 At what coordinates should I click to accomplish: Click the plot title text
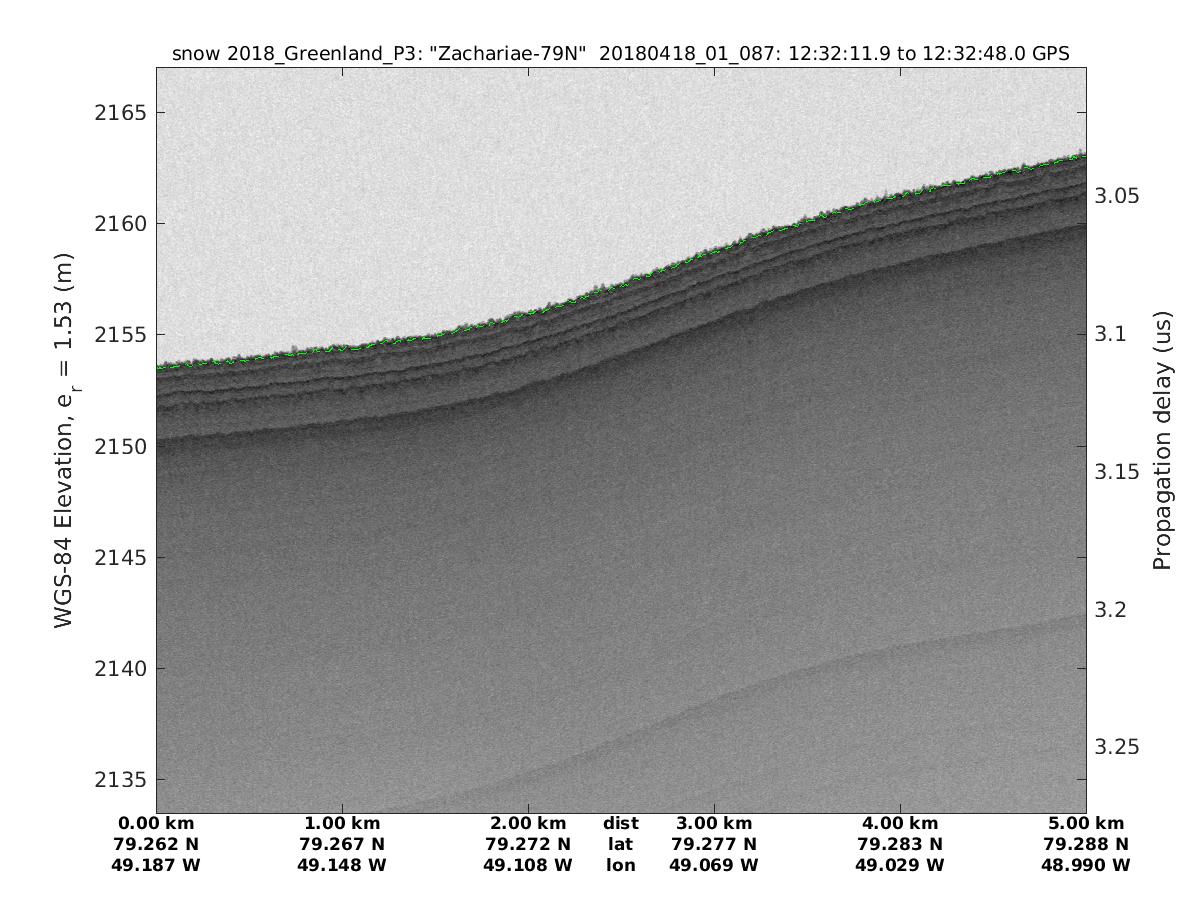[x=621, y=54]
